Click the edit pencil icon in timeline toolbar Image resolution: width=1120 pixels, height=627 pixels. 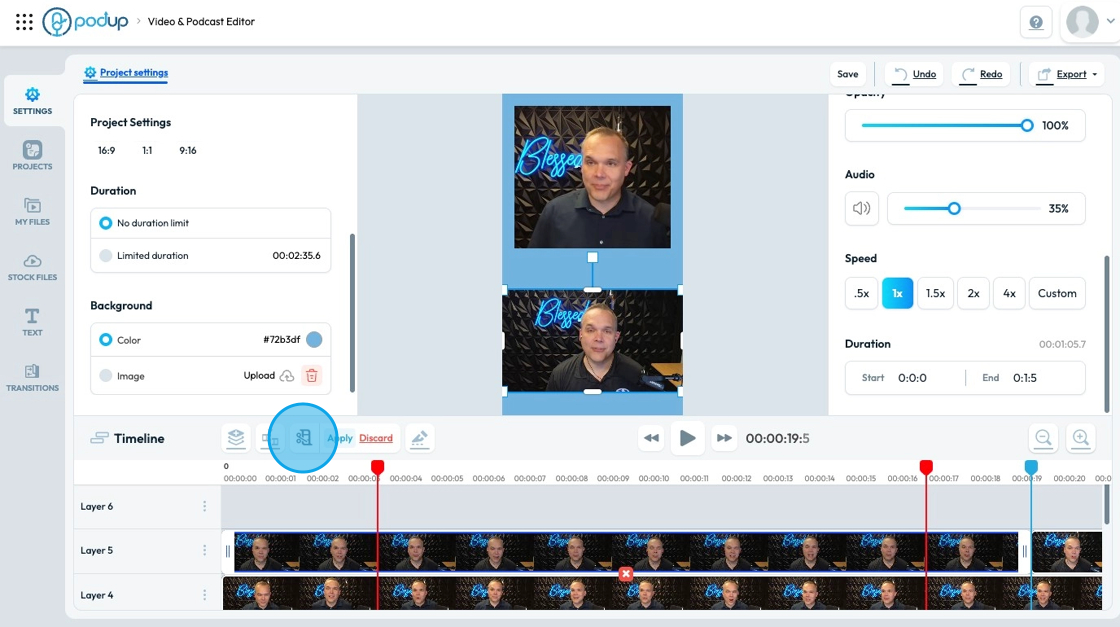tap(419, 438)
